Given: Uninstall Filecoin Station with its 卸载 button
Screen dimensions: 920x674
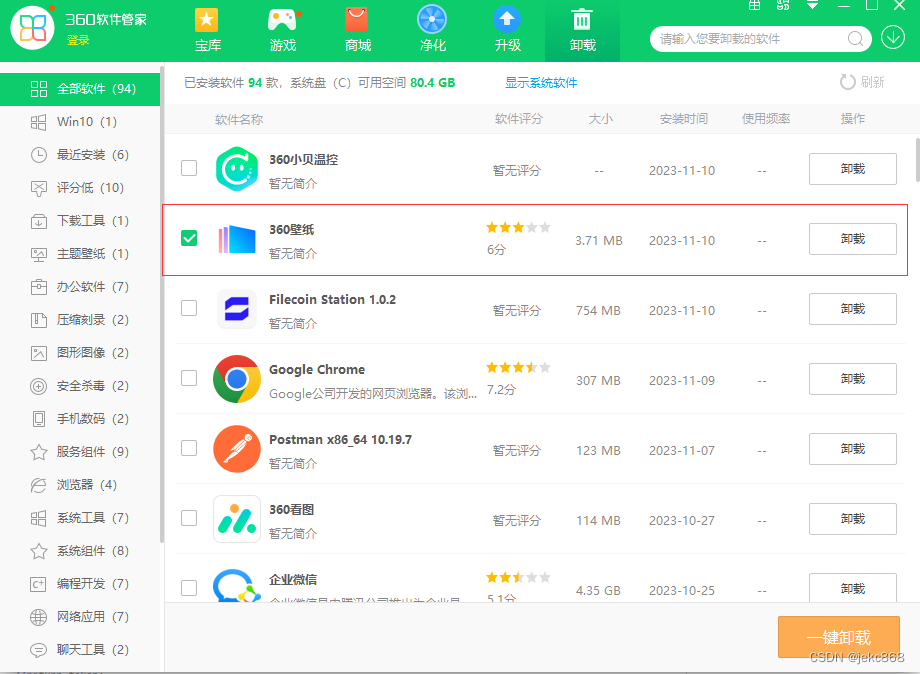Looking at the screenshot, I should coord(853,309).
